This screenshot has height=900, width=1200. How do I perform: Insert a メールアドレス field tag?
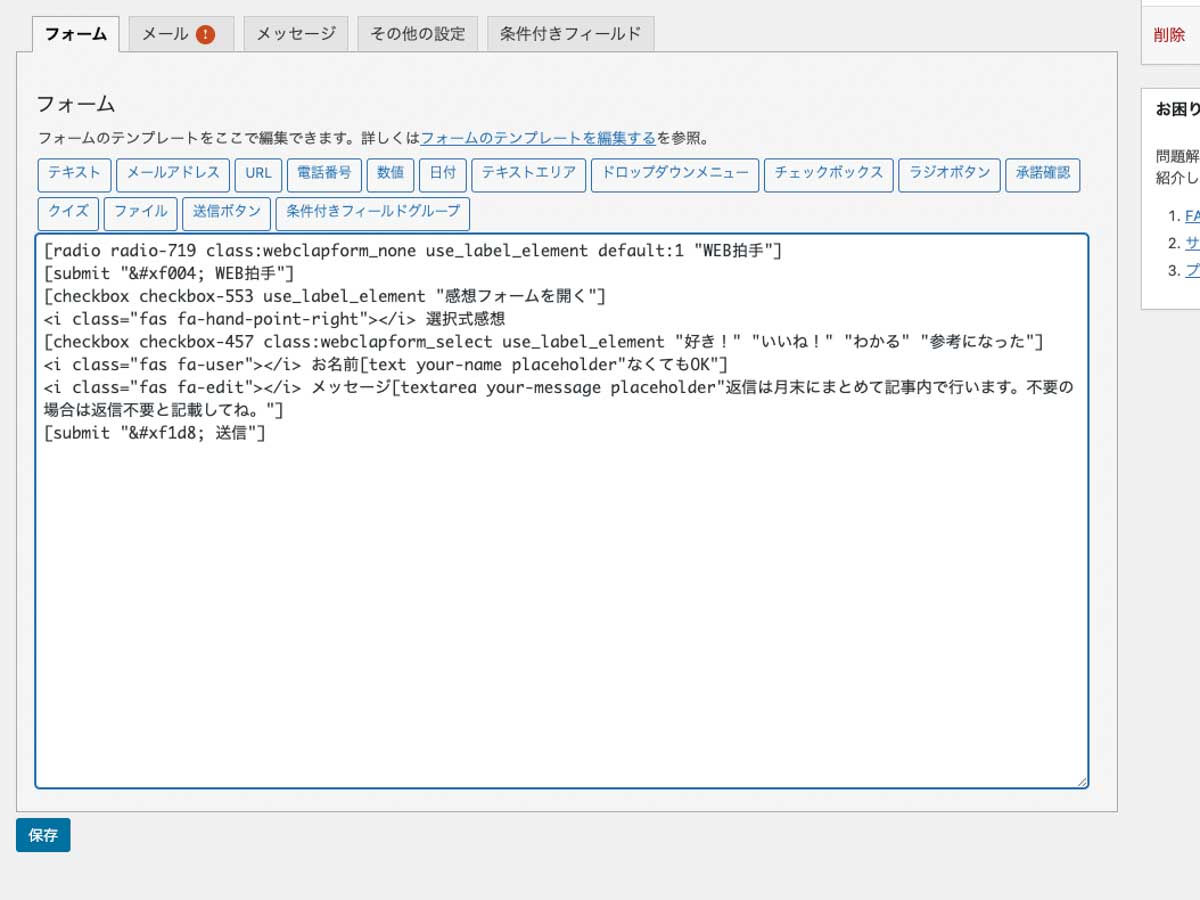coord(173,174)
